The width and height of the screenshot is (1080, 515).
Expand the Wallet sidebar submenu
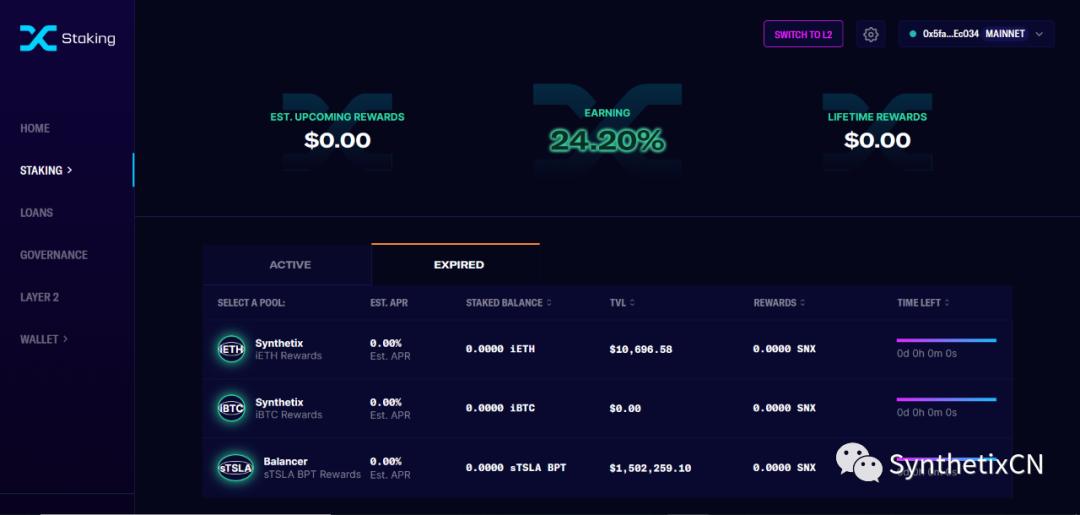(44, 339)
